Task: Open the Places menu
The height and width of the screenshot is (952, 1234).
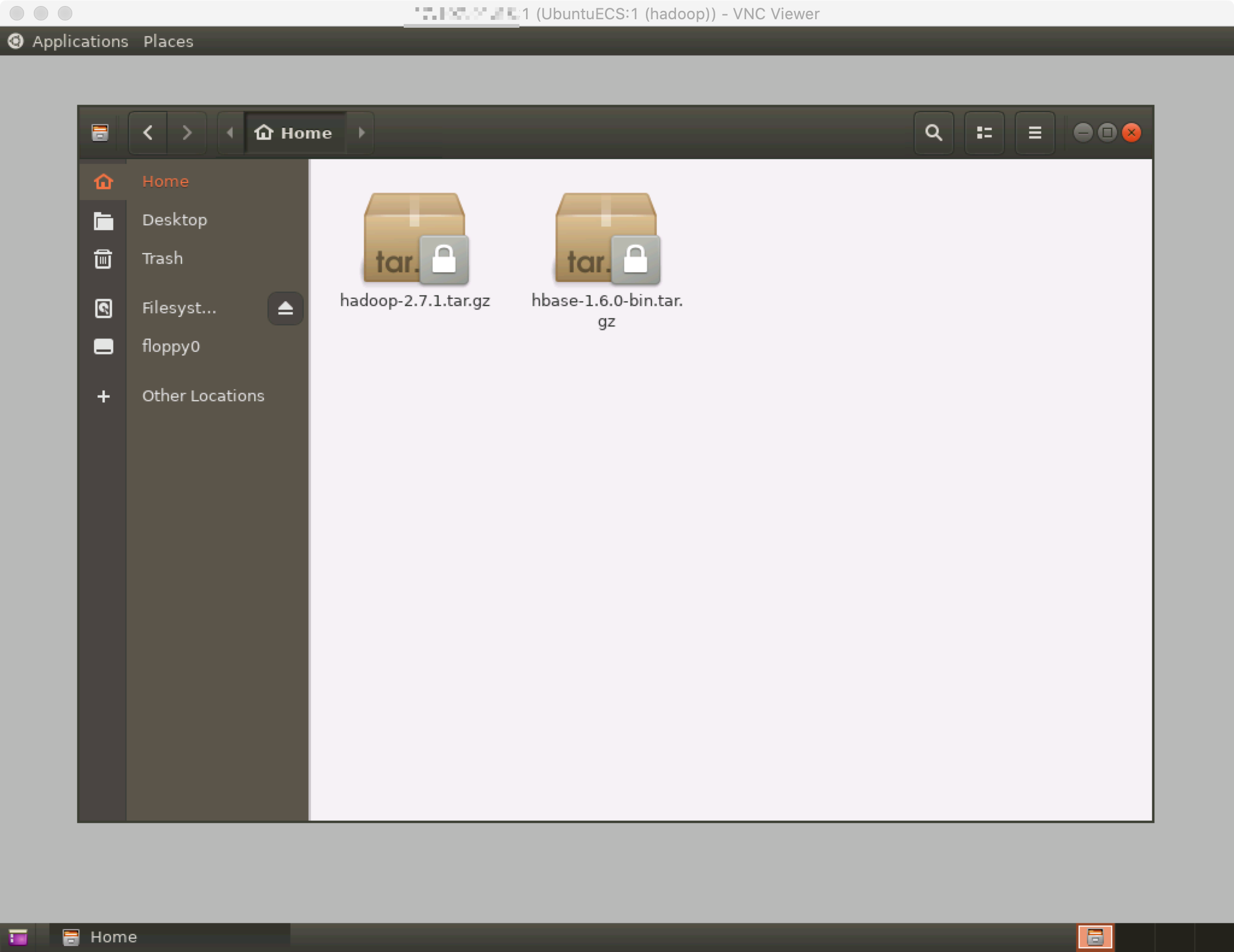Action: point(168,42)
